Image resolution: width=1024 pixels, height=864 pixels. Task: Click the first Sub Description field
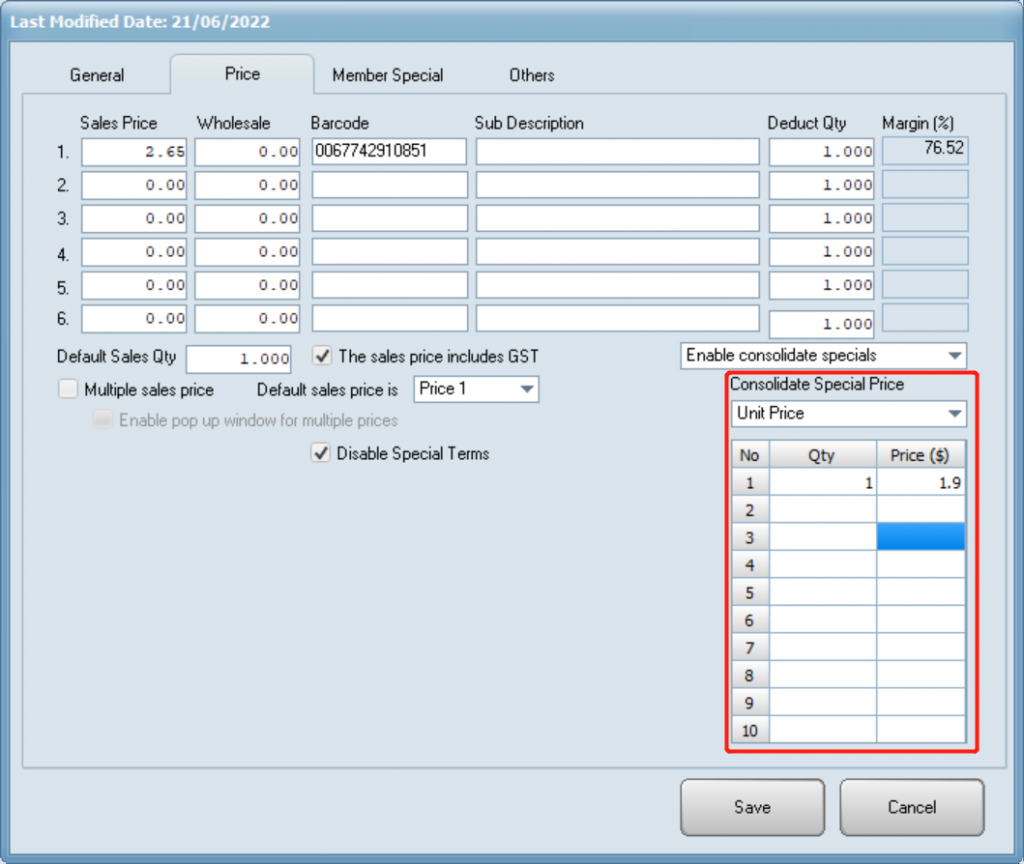617,152
